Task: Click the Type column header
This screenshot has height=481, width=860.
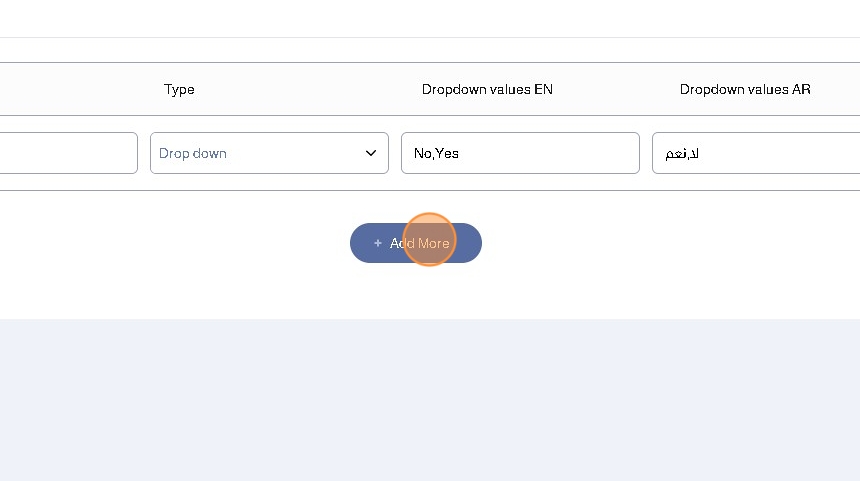Action: [179, 89]
